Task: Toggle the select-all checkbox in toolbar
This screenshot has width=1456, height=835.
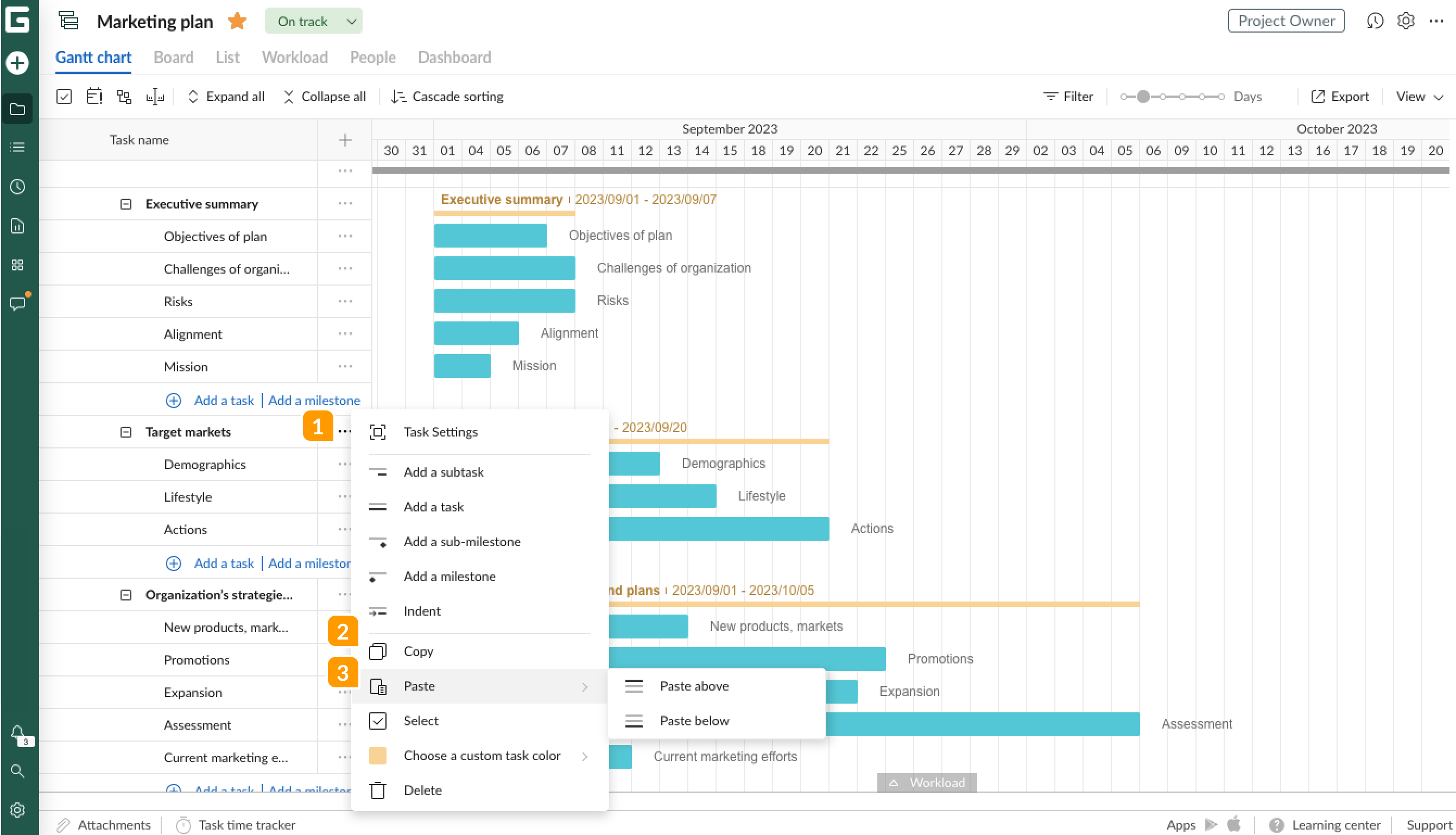Action: (64, 96)
